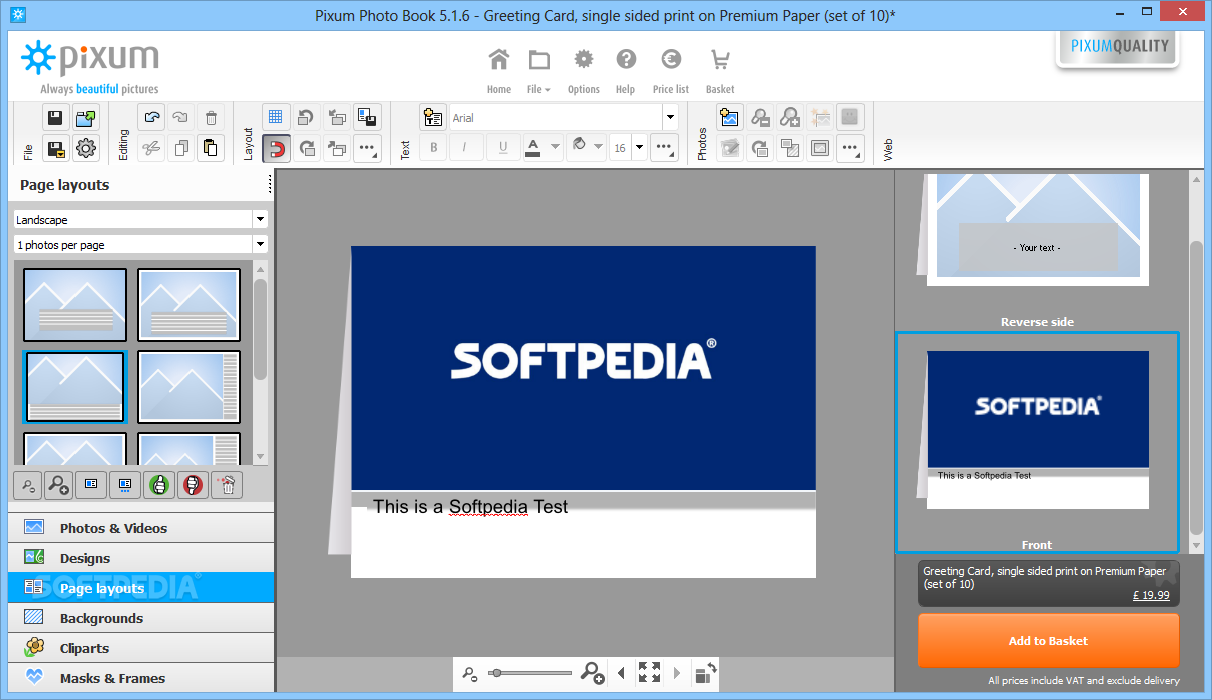Switch to the Cliparts tab
The image size is (1212, 700).
pyautogui.click(x=141, y=648)
